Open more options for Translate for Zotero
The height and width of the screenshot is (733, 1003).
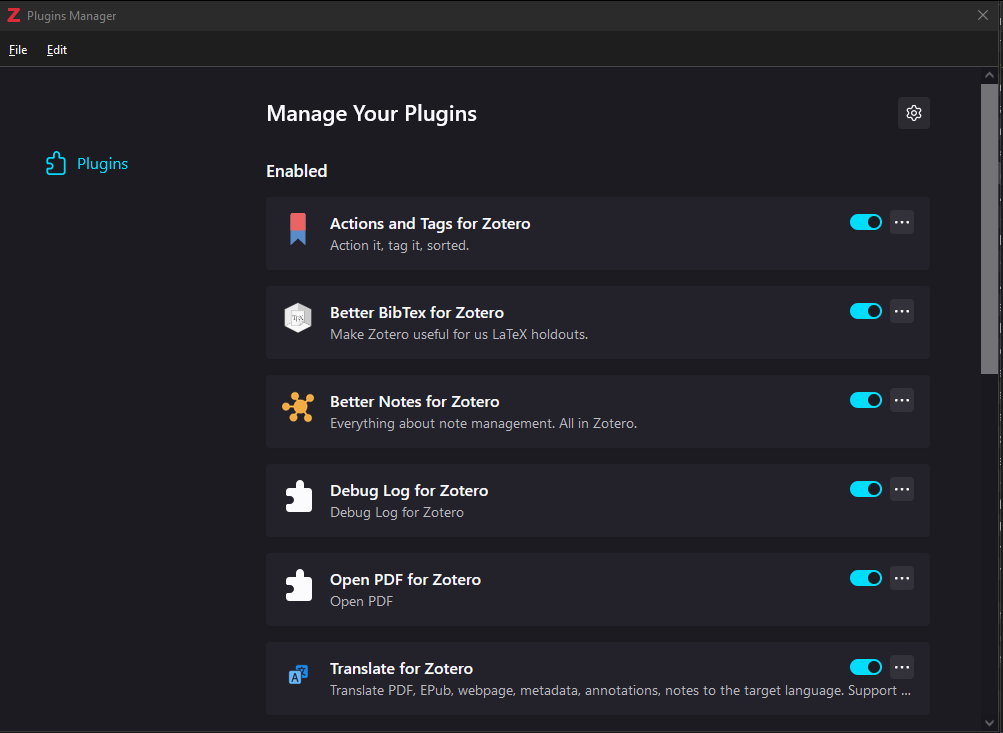pyautogui.click(x=902, y=667)
